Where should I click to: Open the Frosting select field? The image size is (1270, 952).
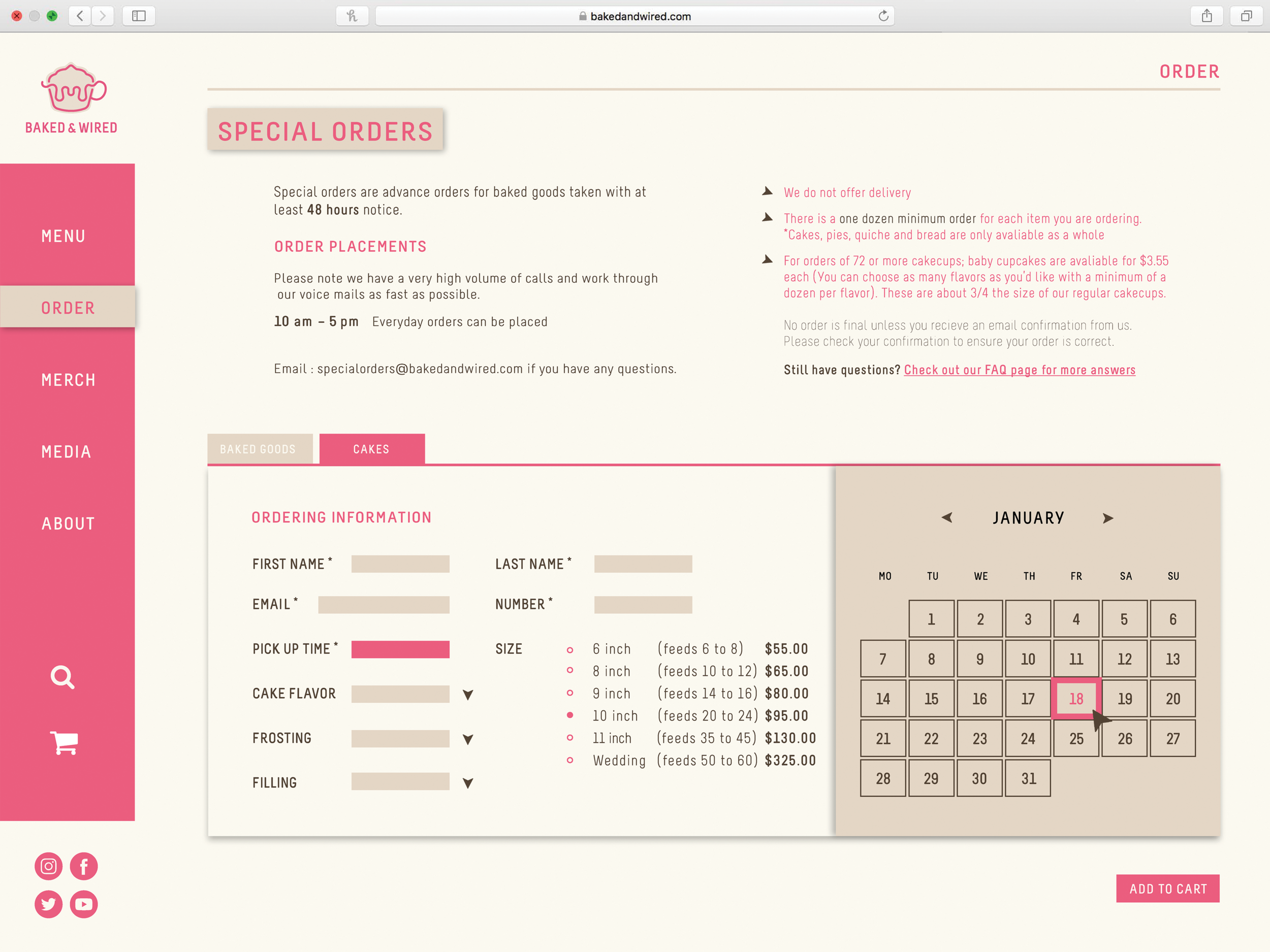400,739
